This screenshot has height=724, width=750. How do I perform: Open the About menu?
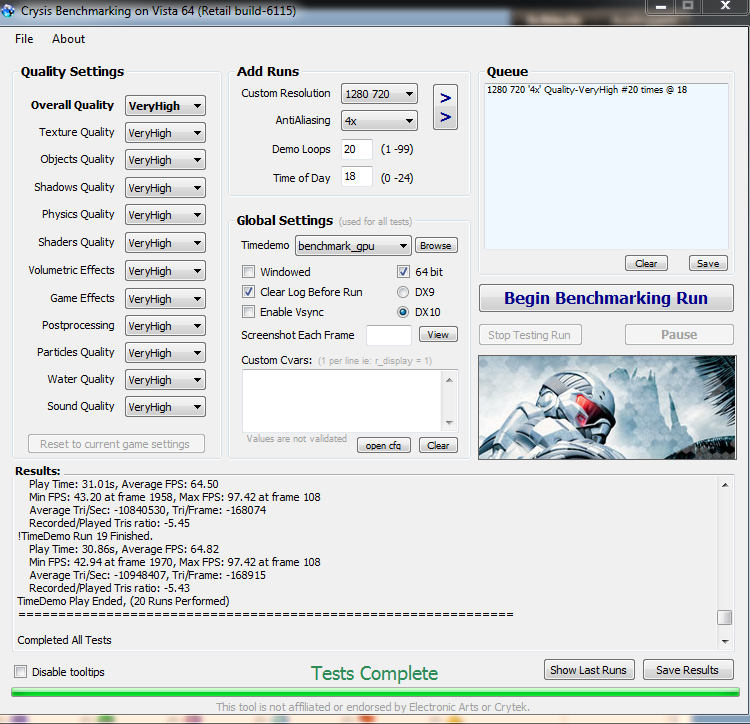68,39
